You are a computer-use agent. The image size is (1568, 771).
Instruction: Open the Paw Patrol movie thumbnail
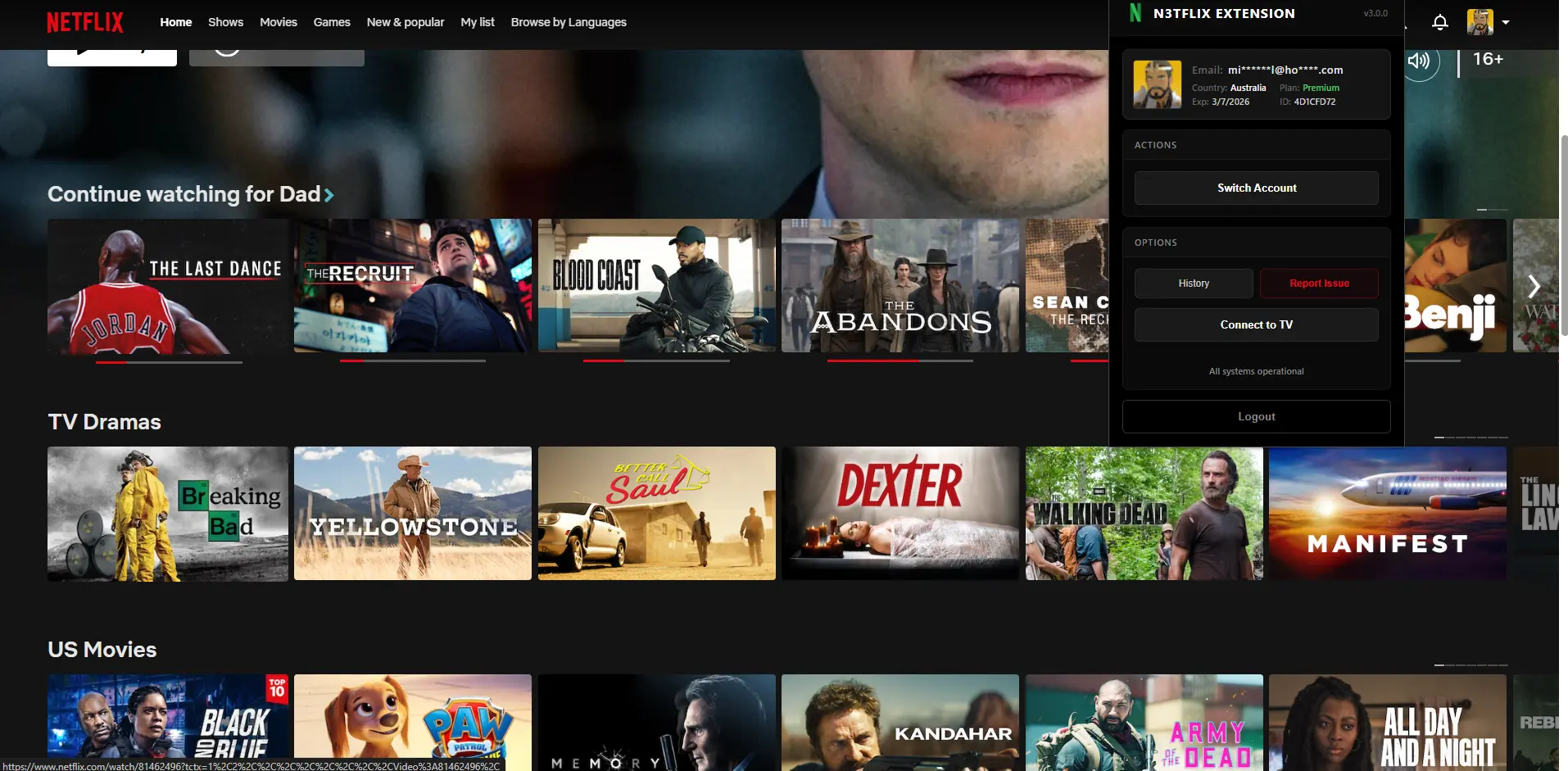[413, 723]
